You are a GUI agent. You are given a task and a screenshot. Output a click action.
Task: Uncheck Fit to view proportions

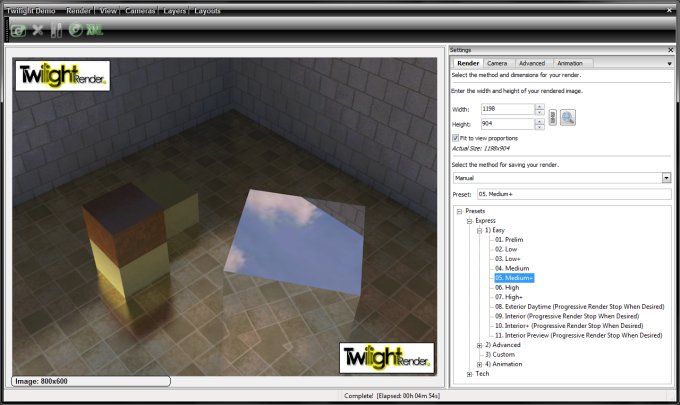point(456,137)
